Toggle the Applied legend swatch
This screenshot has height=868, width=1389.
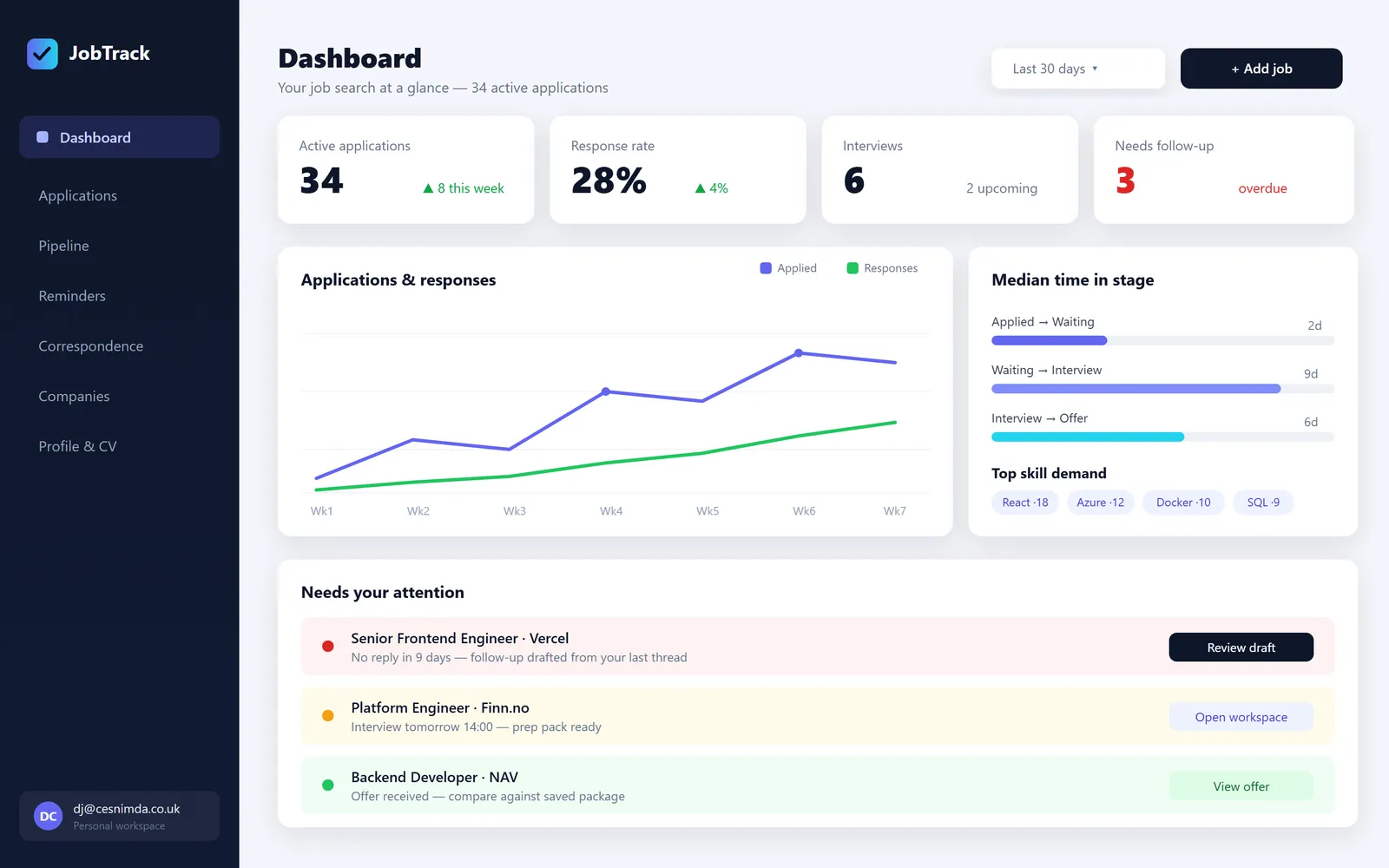click(766, 268)
